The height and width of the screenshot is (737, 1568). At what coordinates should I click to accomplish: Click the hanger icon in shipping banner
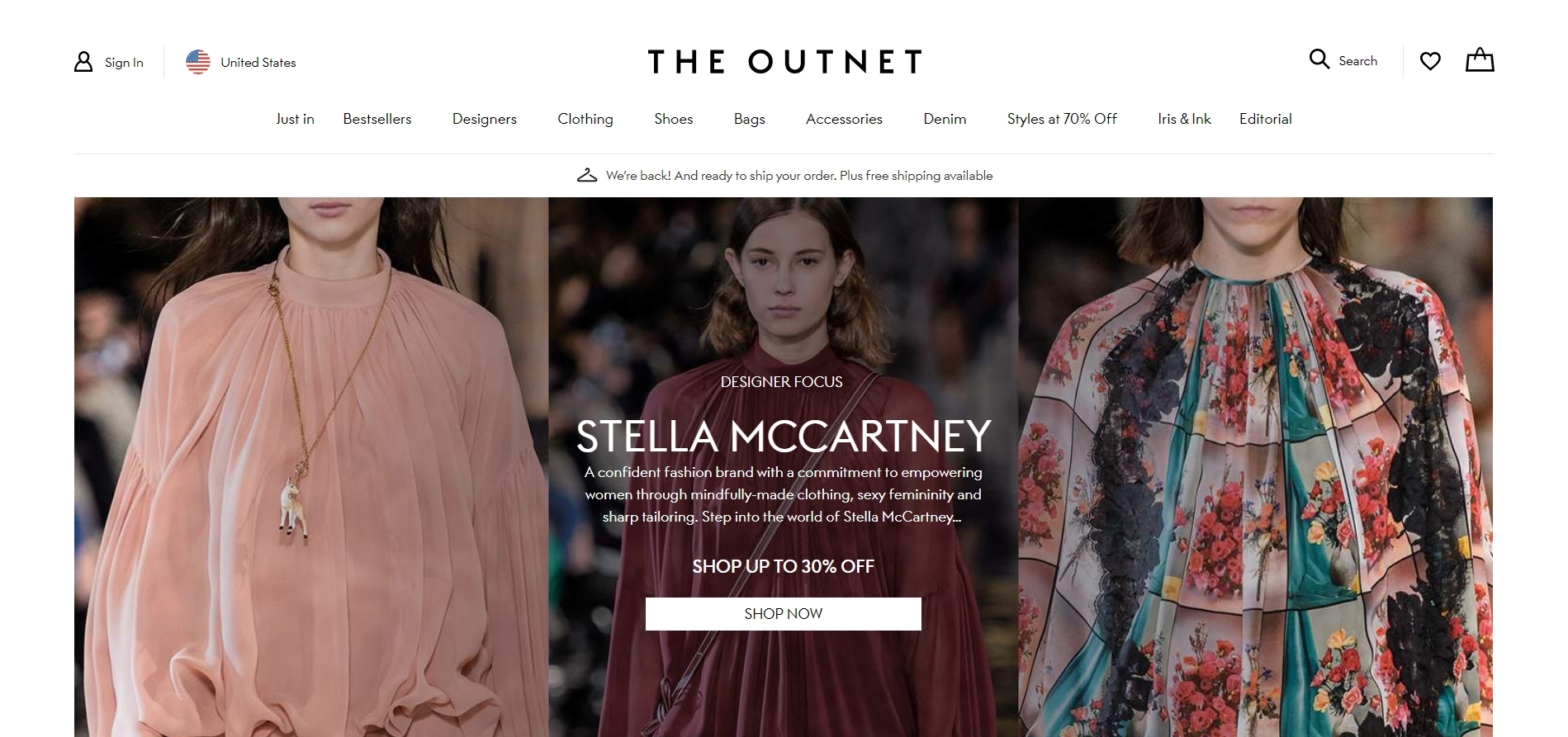pyautogui.click(x=587, y=175)
